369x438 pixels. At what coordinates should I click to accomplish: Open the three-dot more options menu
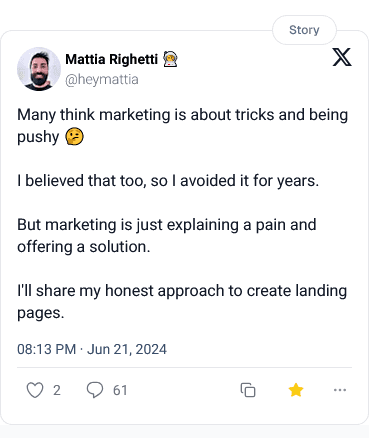(x=340, y=390)
